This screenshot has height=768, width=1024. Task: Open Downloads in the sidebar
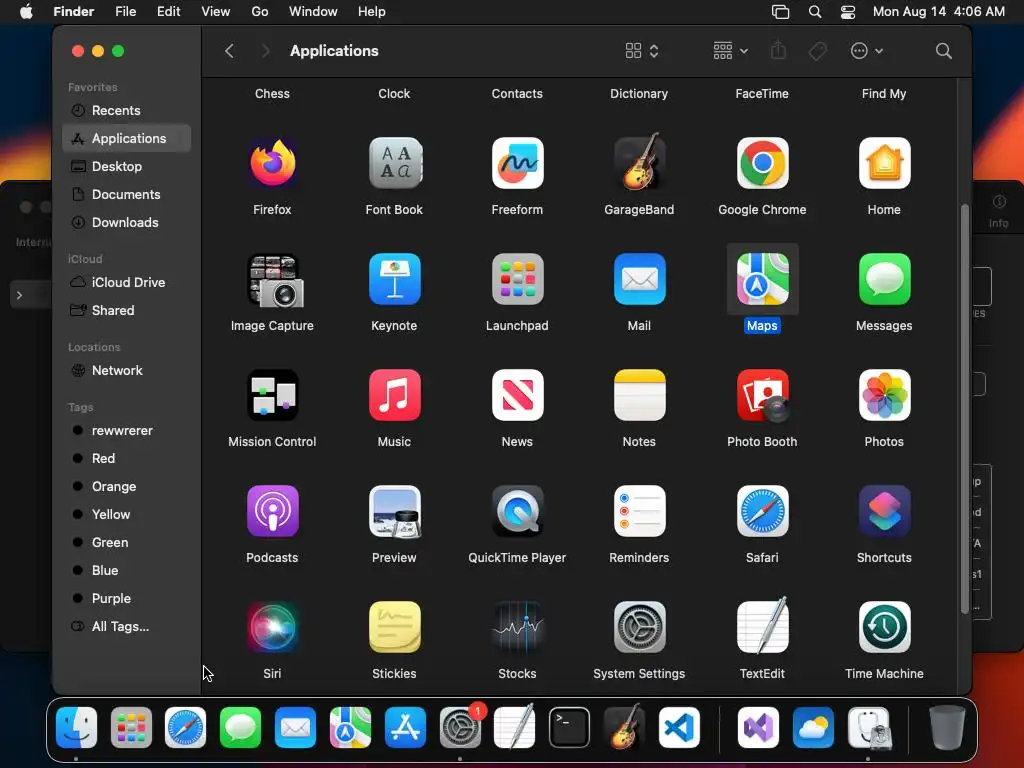pyautogui.click(x=127, y=223)
